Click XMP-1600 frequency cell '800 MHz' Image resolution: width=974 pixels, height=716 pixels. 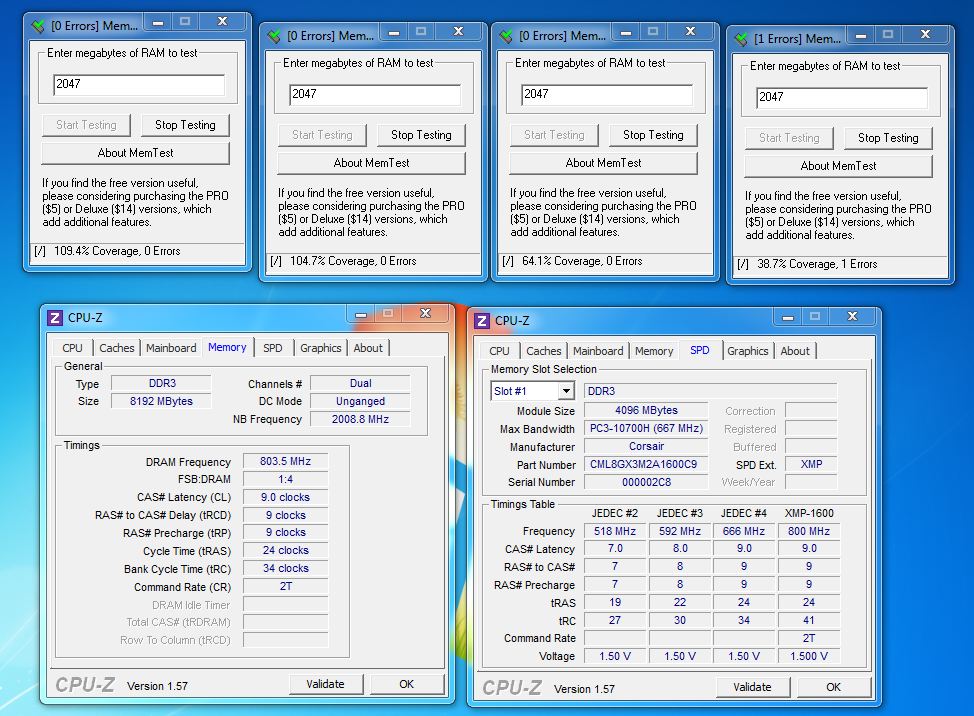point(809,531)
